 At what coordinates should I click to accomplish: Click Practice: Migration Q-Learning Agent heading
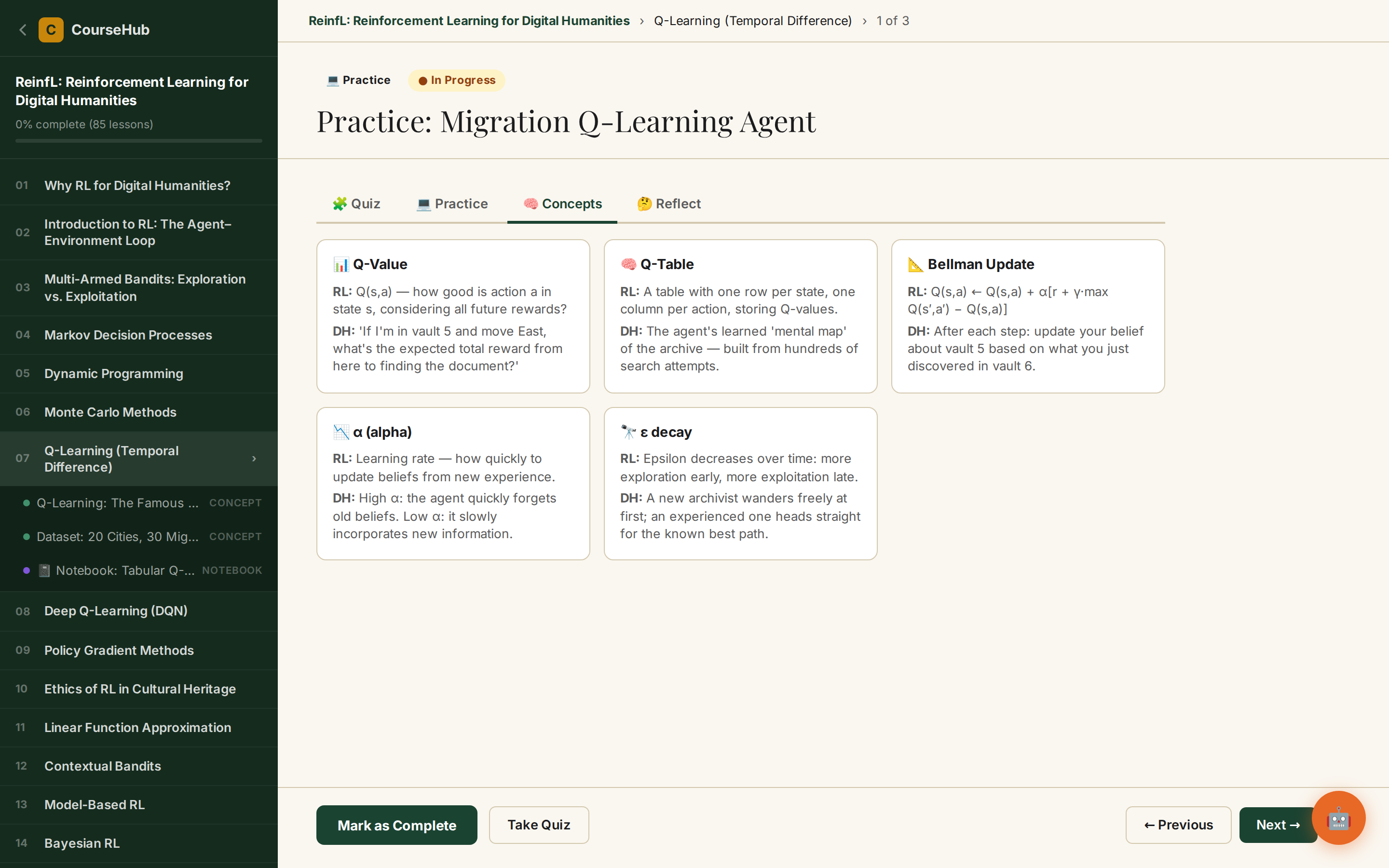point(566,122)
